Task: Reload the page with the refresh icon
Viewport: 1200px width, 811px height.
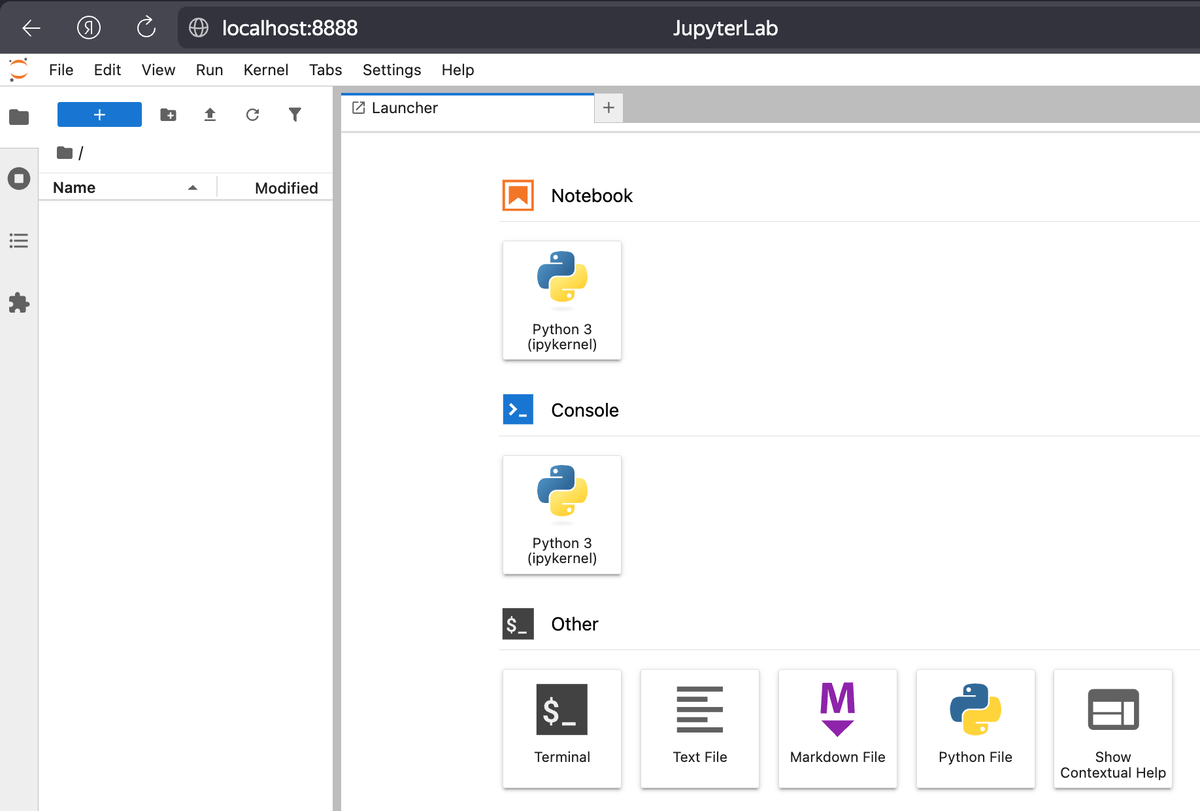Action: (x=146, y=28)
